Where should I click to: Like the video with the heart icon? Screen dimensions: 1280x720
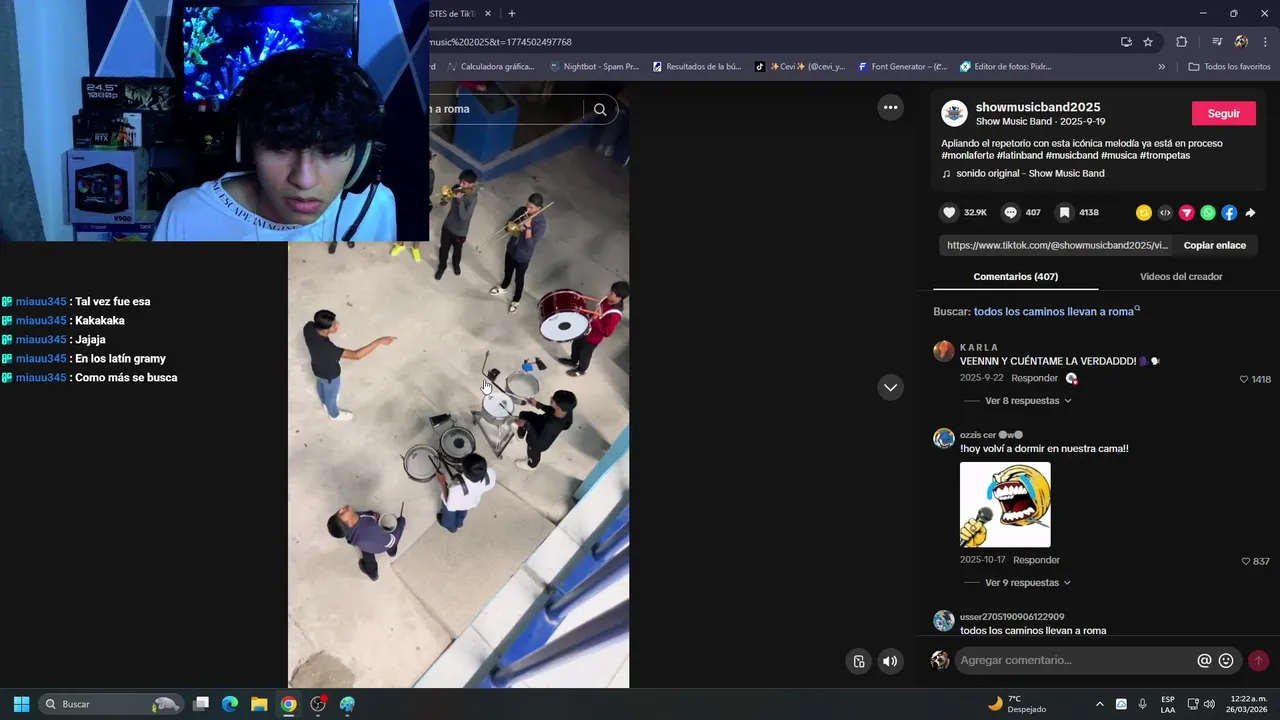coord(949,213)
